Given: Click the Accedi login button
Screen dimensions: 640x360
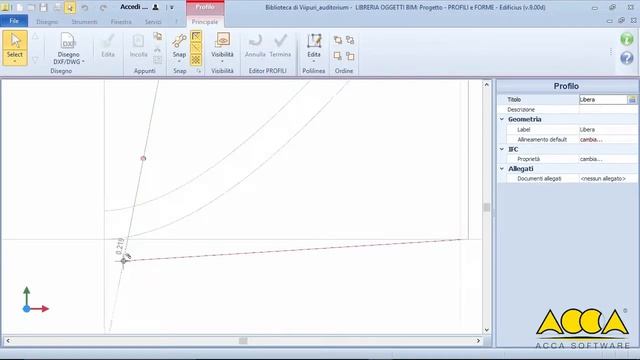Looking at the screenshot, I should click(134, 7).
